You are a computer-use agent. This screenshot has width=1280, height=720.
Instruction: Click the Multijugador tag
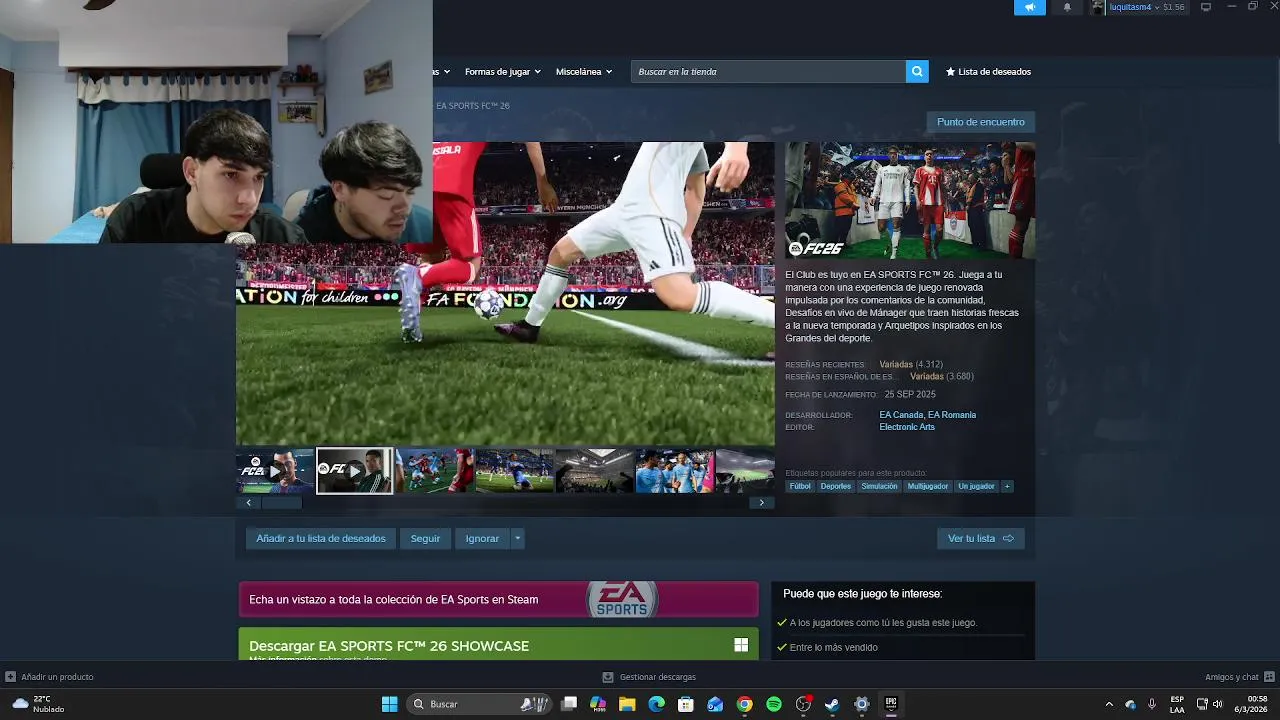coord(928,487)
